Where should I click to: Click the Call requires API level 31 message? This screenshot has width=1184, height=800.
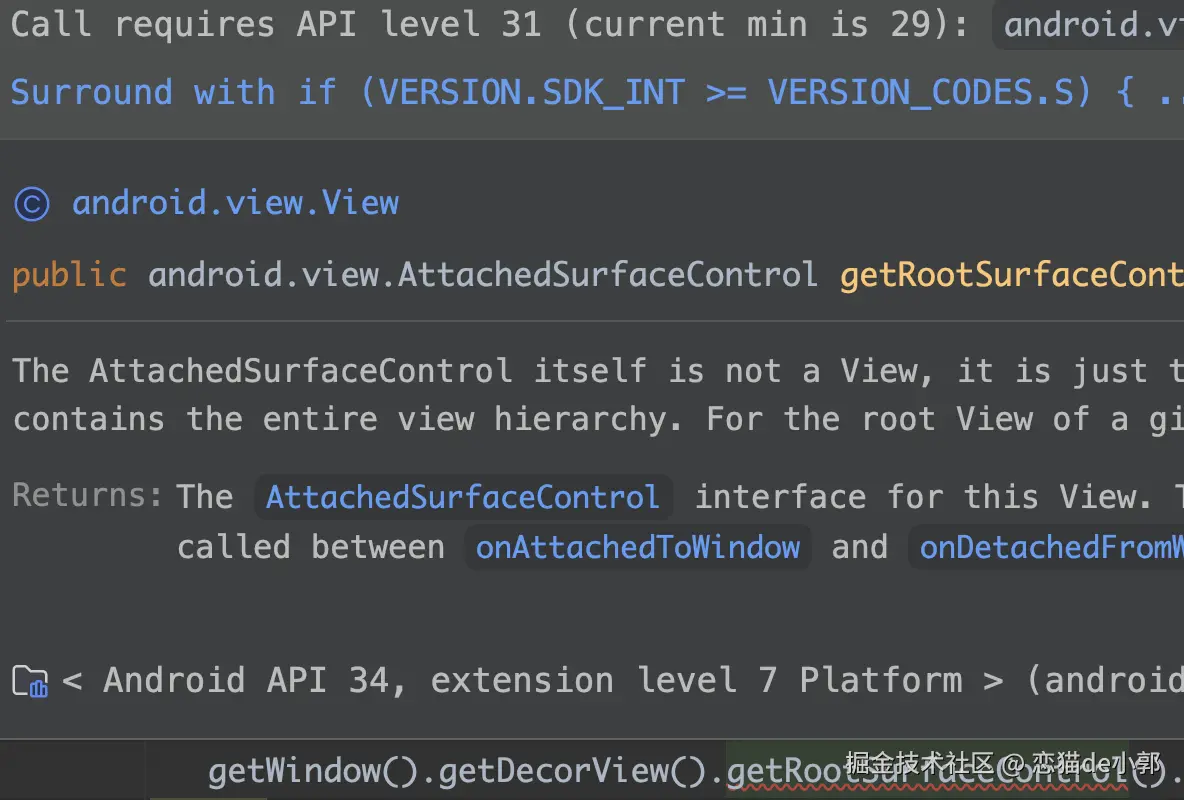pyautogui.click(x=489, y=25)
